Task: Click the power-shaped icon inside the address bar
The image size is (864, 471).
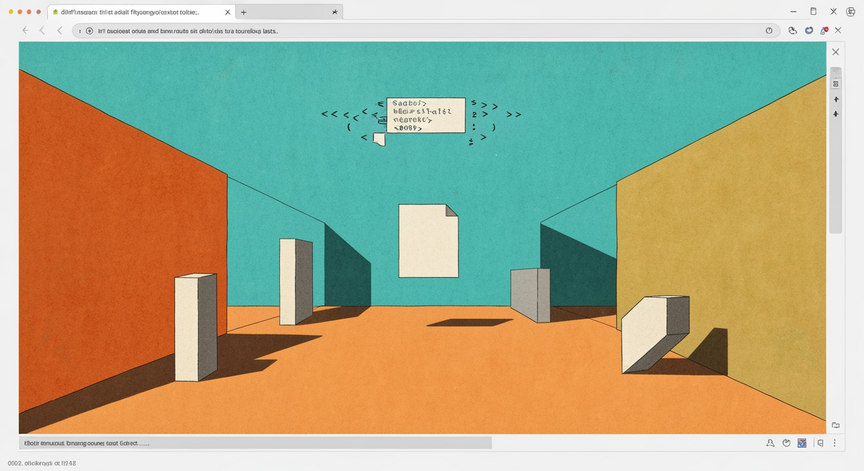Action: pyautogui.click(x=769, y=31)
